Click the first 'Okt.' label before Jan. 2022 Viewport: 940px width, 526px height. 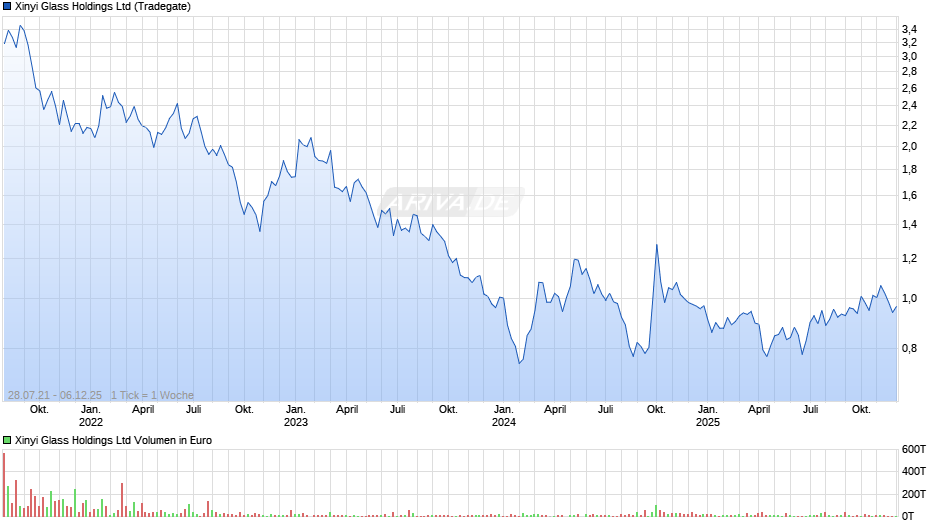click(x=40, y=410)
